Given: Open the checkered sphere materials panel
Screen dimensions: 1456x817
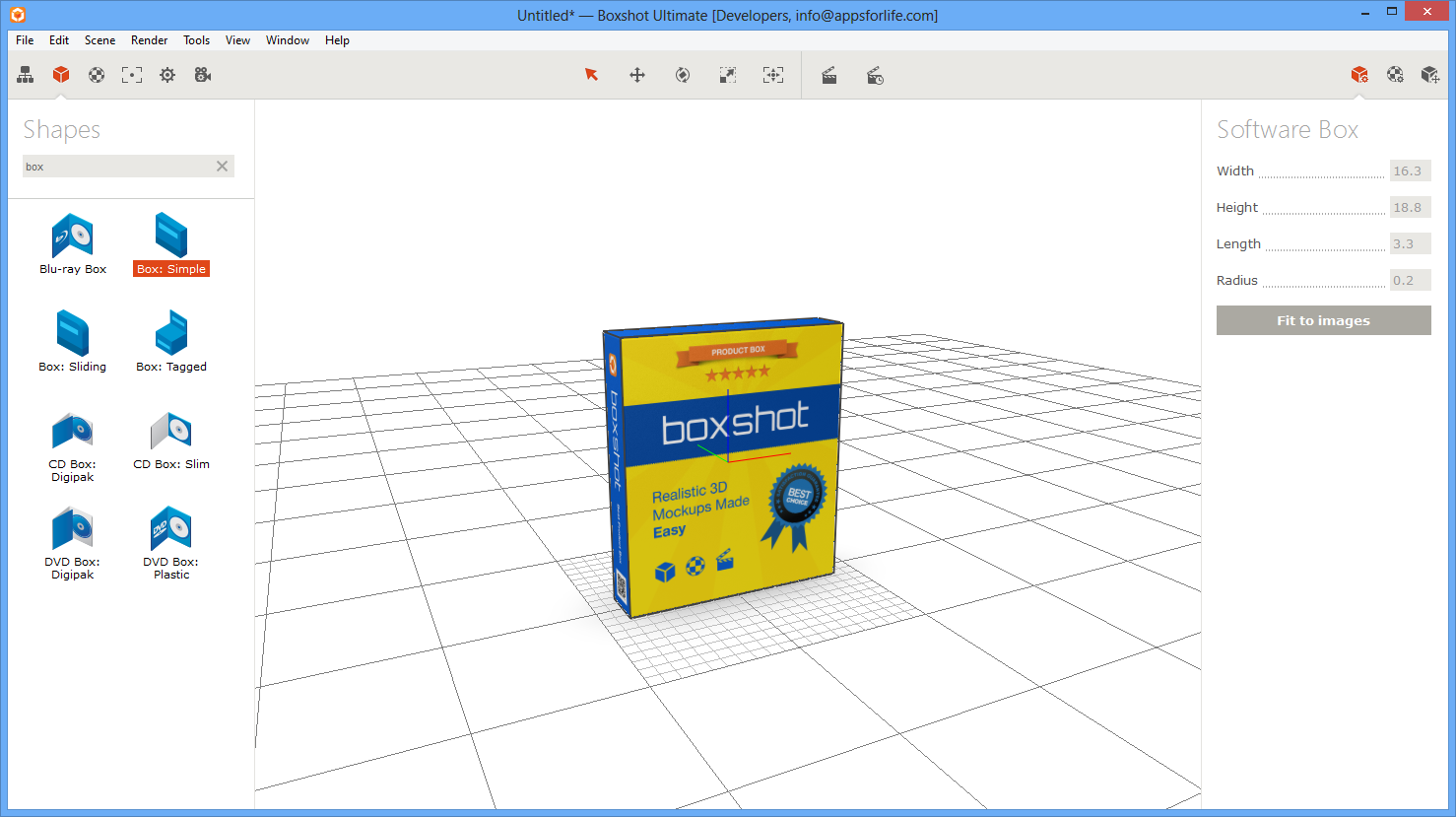Looking at the screenshot, I should coord(97,75).
